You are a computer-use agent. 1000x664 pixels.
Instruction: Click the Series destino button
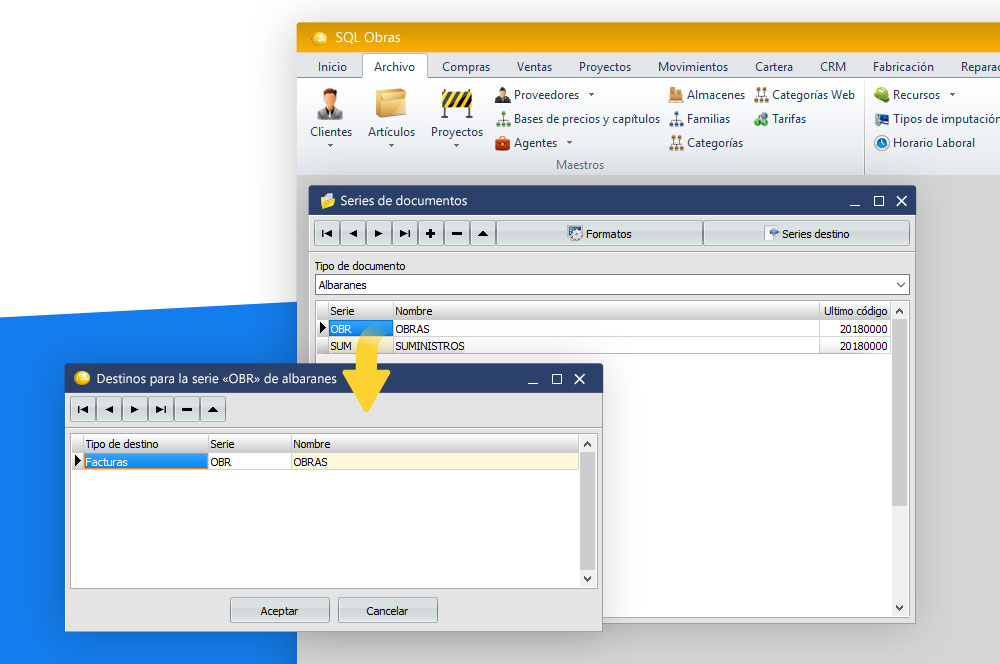tap(806, 234)
